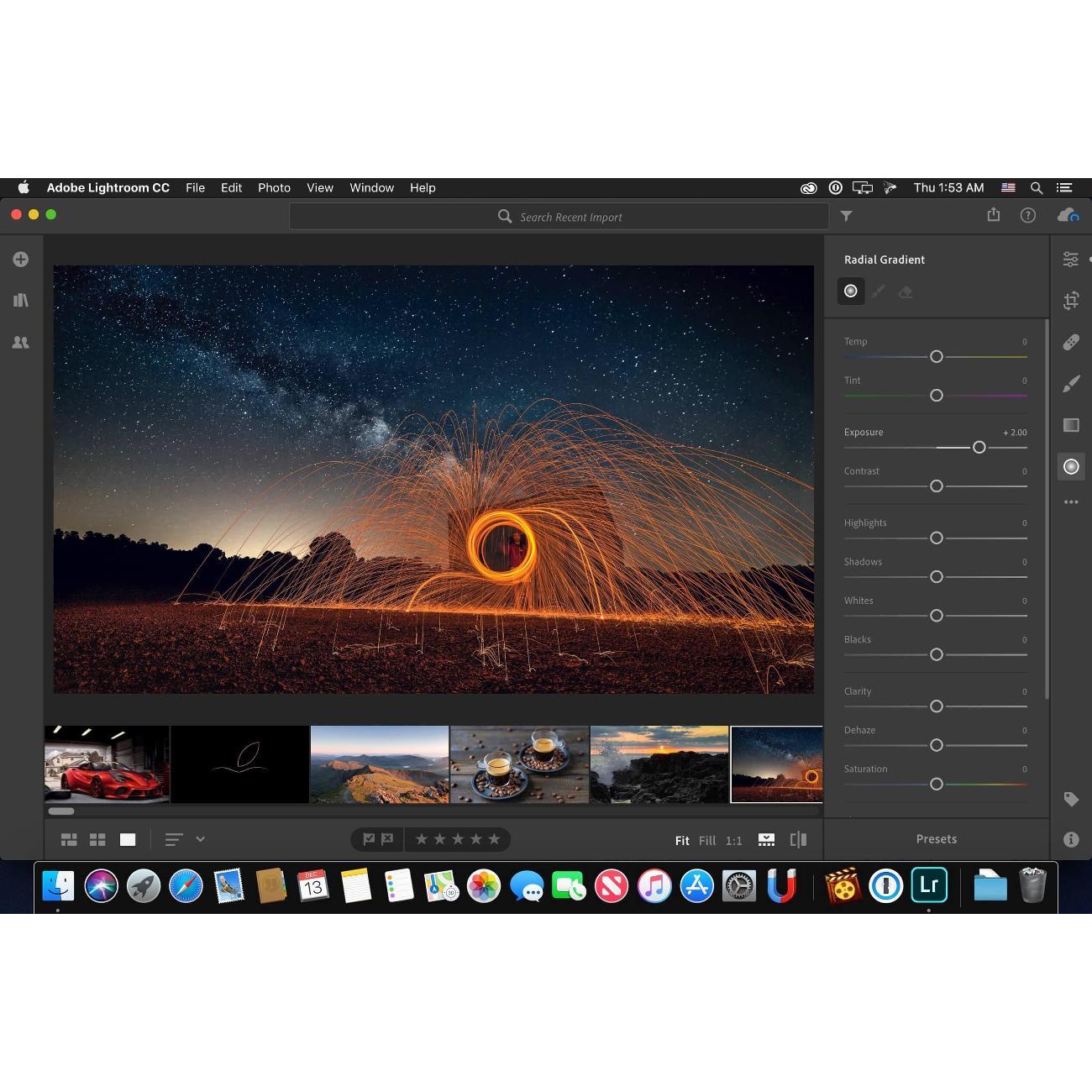Select the Linear Gradient tool
This screenshot has width=1092, height=1092.
[x=1071, y=425]
